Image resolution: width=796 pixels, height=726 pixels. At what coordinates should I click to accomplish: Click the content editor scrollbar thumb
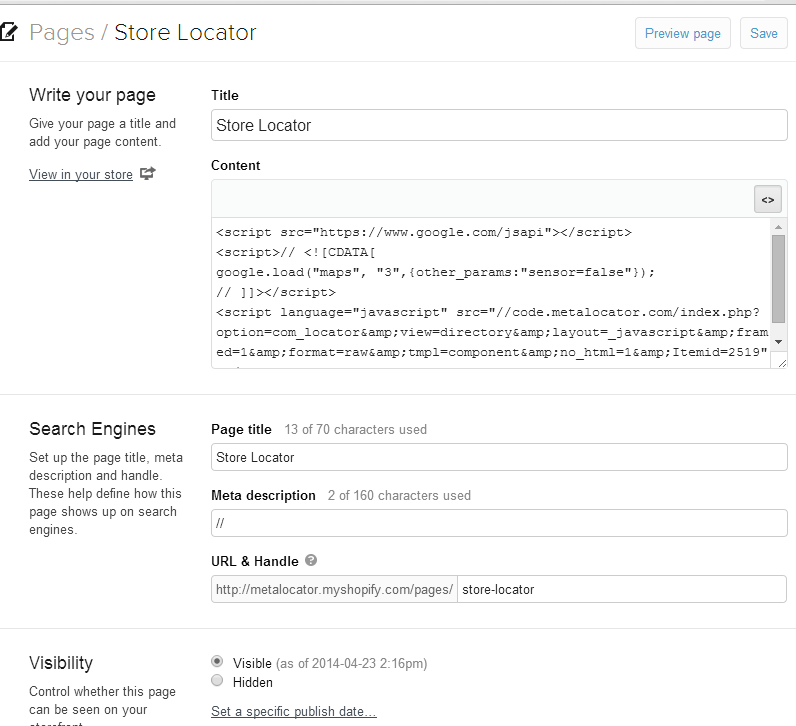(x=778, y=279)
